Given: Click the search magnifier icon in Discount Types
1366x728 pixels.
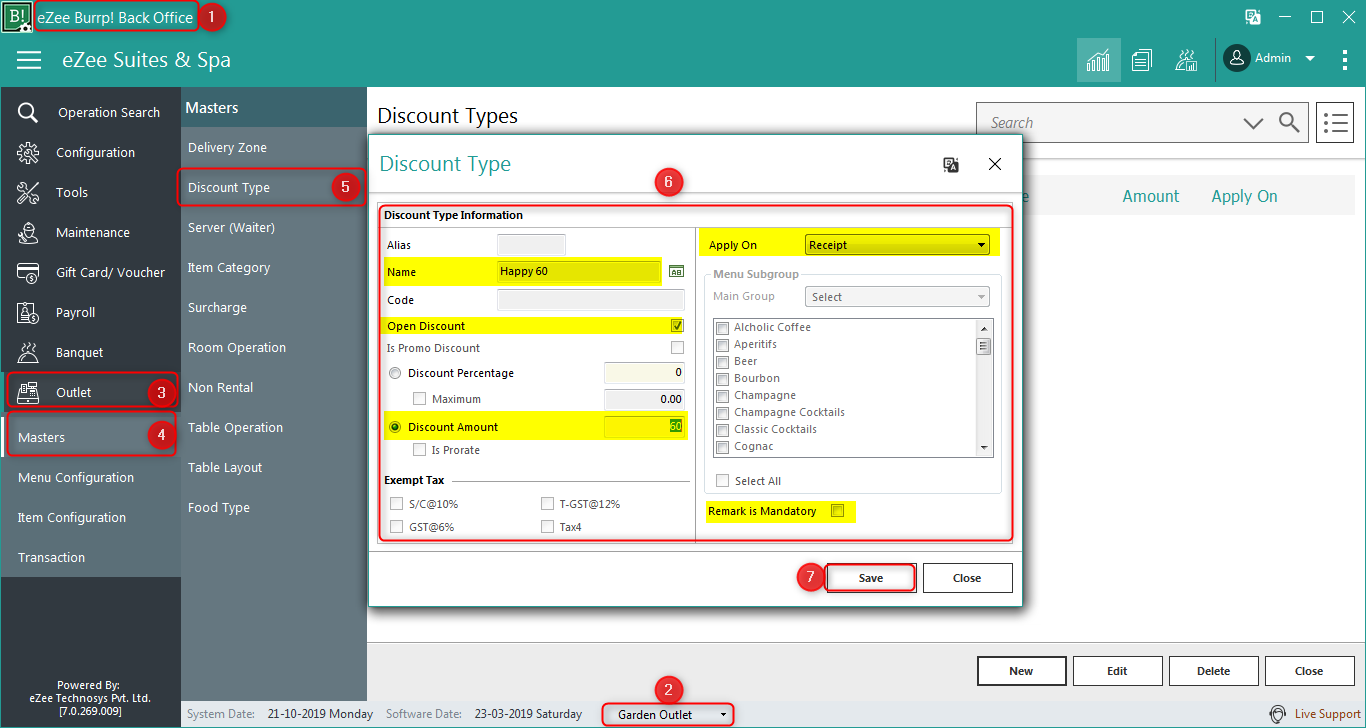Looking at the screenshot, I should [x=1289, y=123].
